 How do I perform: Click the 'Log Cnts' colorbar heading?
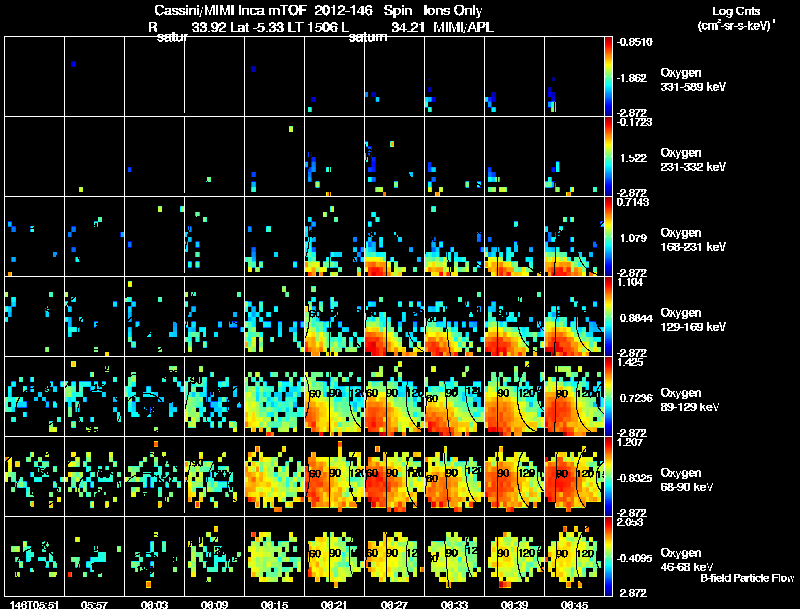(x=736, y=11)
